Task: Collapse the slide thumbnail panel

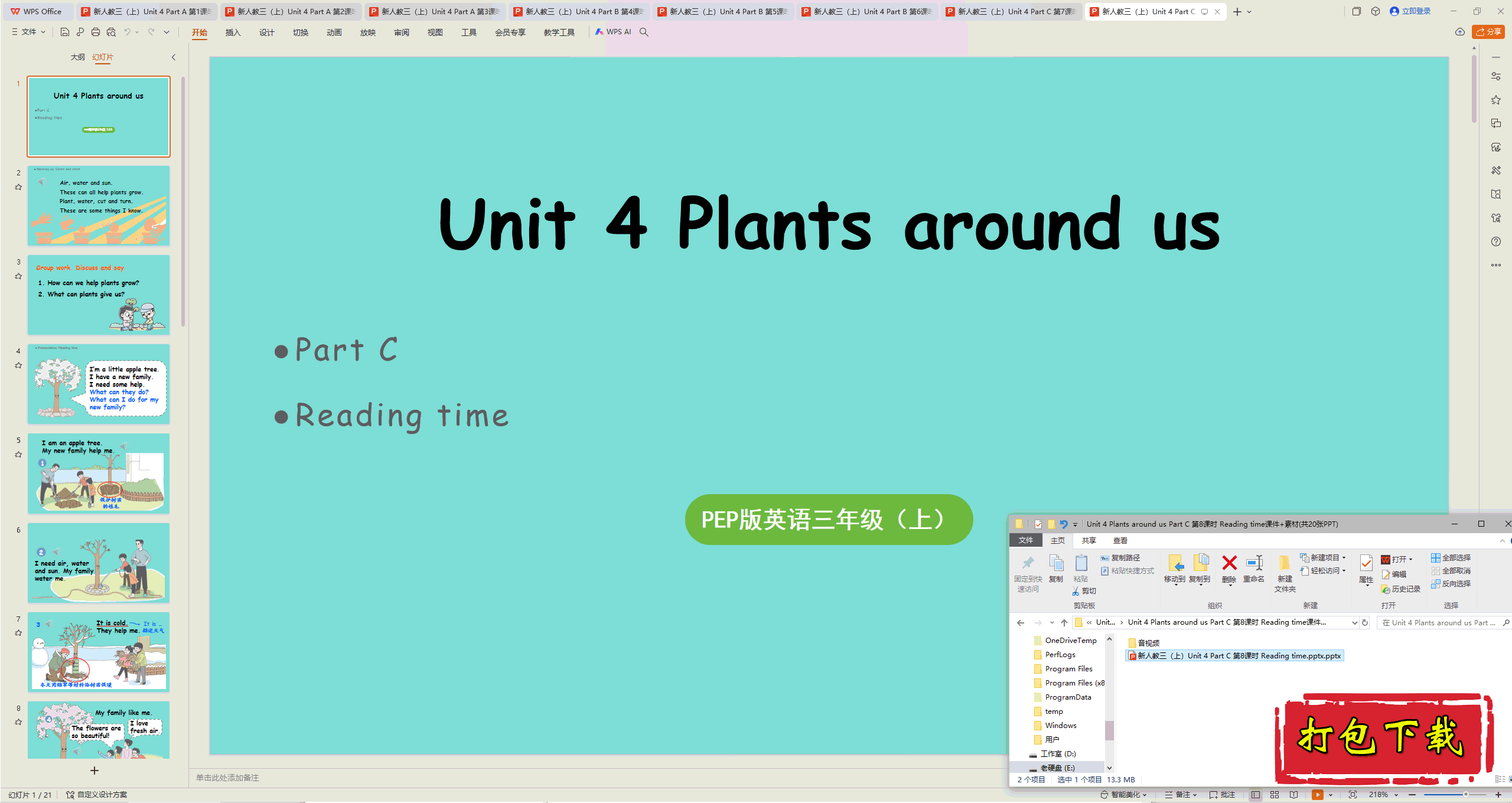Action: (174, 57)
